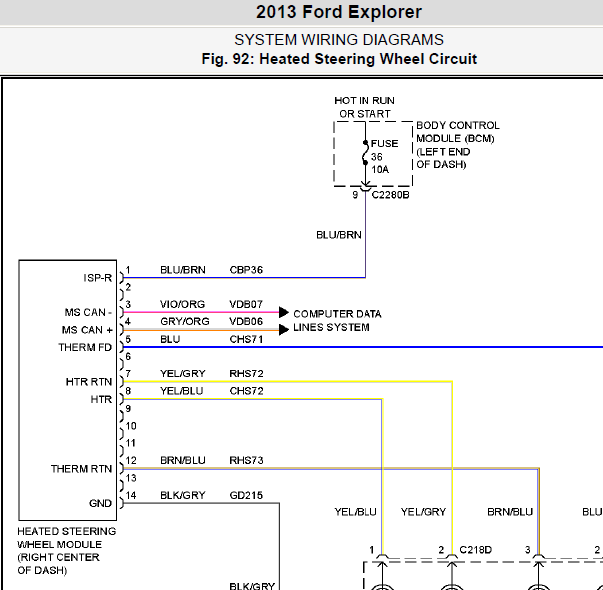Screen dimensions: 603x590
Task: Click BLK/GRY label on the pin 14 row
Action: 183,495
